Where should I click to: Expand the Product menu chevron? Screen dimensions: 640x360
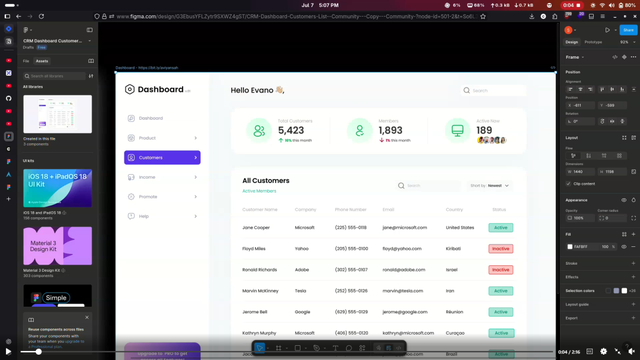pos(196,138)
